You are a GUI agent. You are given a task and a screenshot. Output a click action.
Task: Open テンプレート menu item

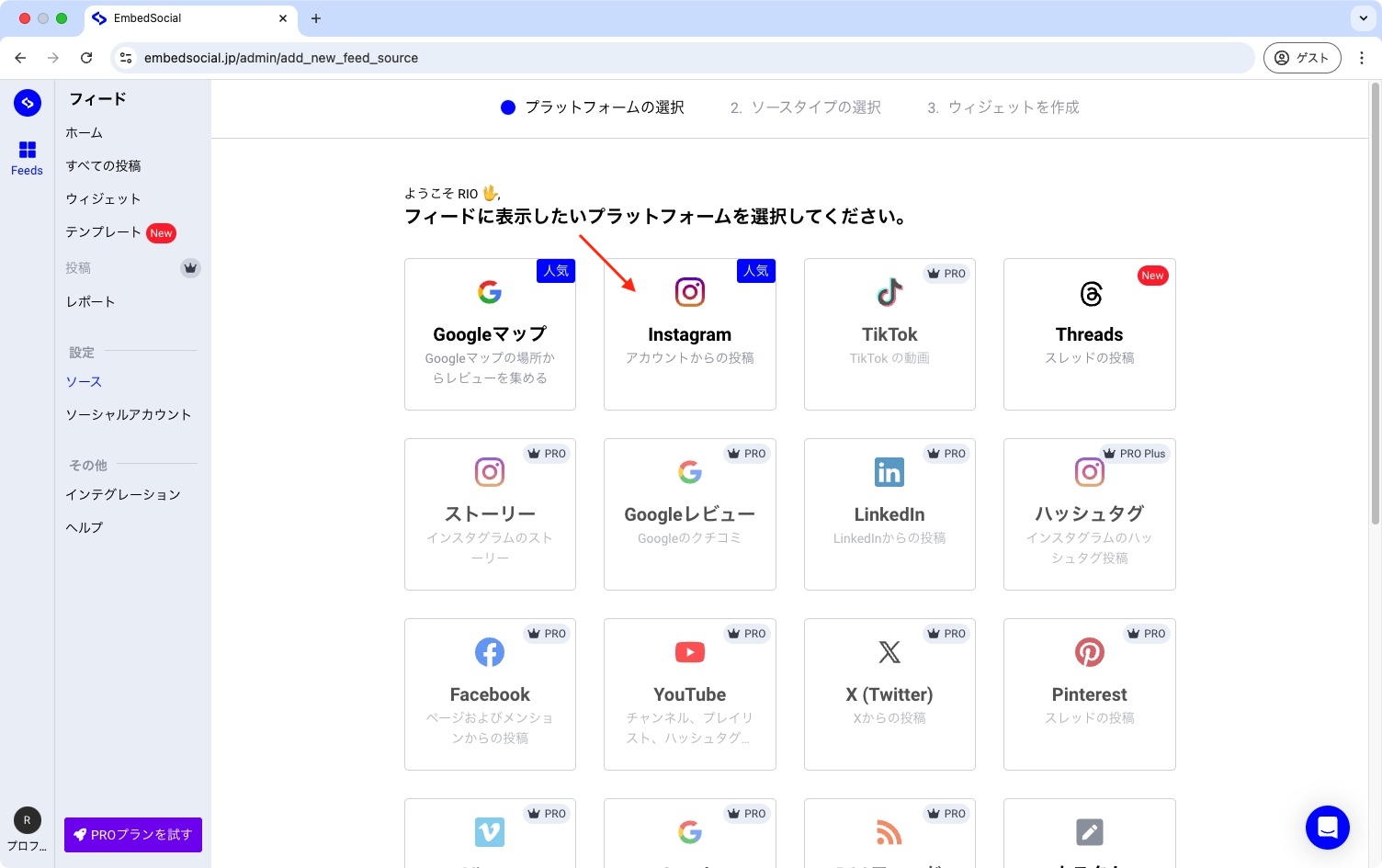[x=103, y=232]
